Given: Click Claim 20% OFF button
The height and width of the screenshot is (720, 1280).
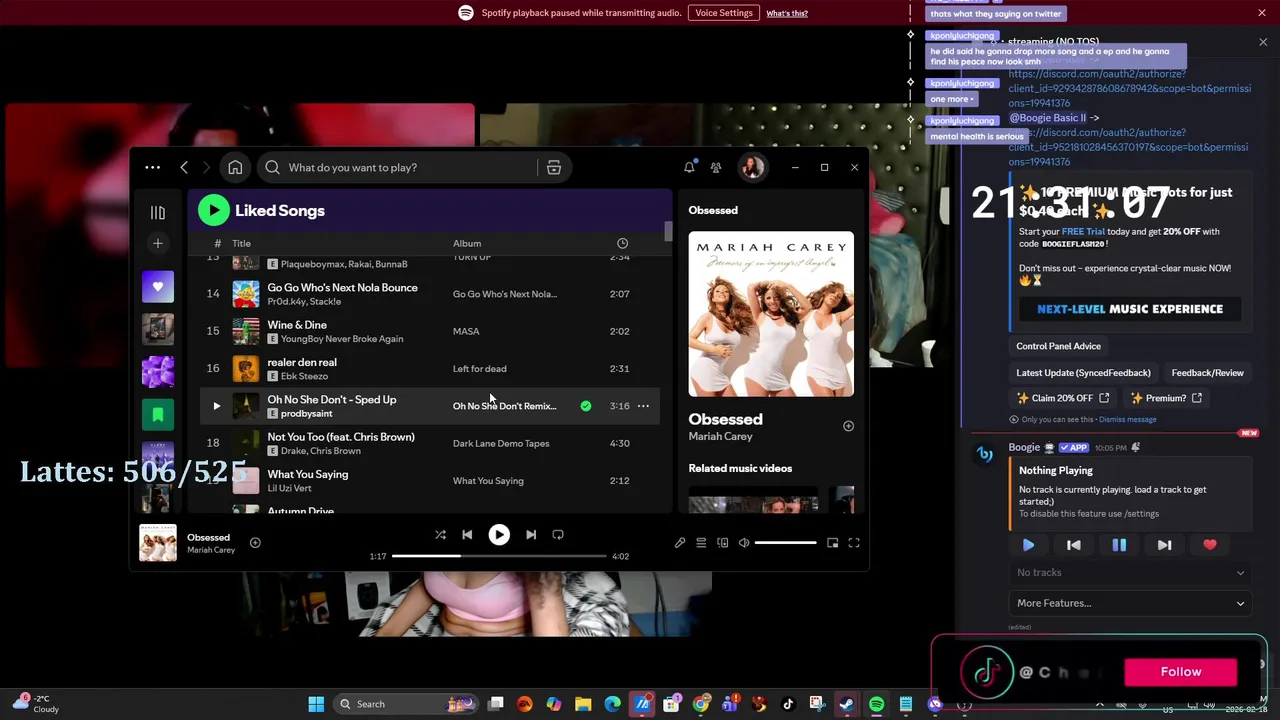Looking at the screenshot, I should click(1064, 398).
